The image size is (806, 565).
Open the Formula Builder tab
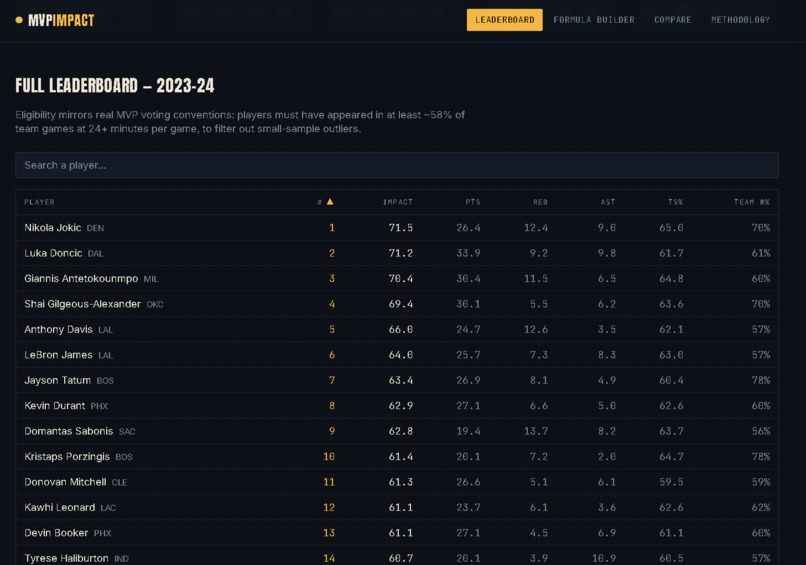pos(594,20)
